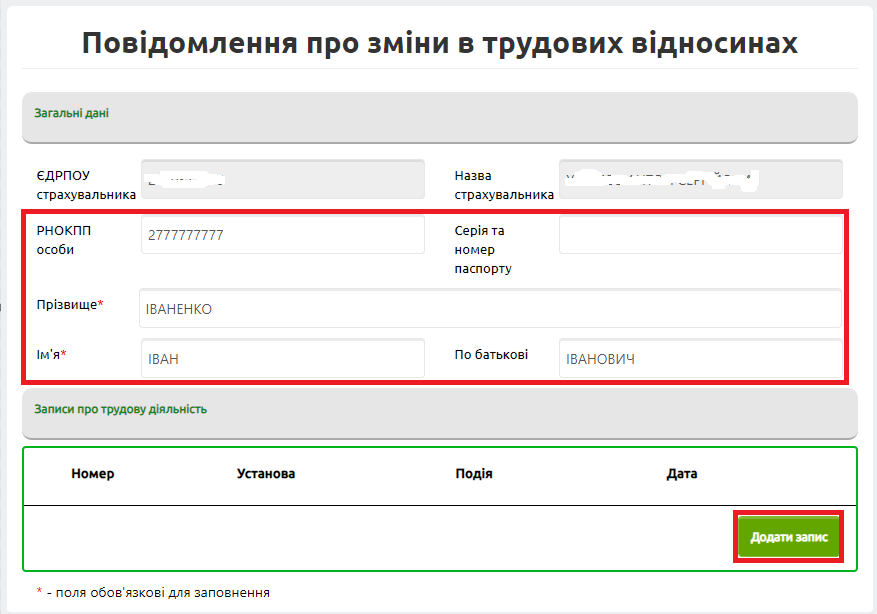Viewport: 877px width, 614px height.
Task: Click the По батькові label text
Action: click(x=491, y=354)
